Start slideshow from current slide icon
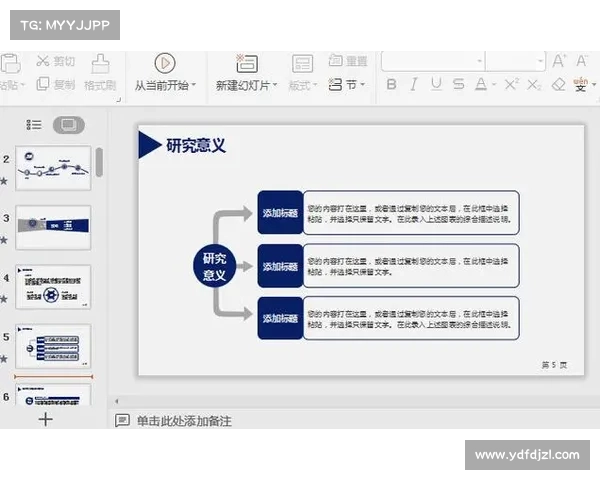600x480 pixels. 165,63
